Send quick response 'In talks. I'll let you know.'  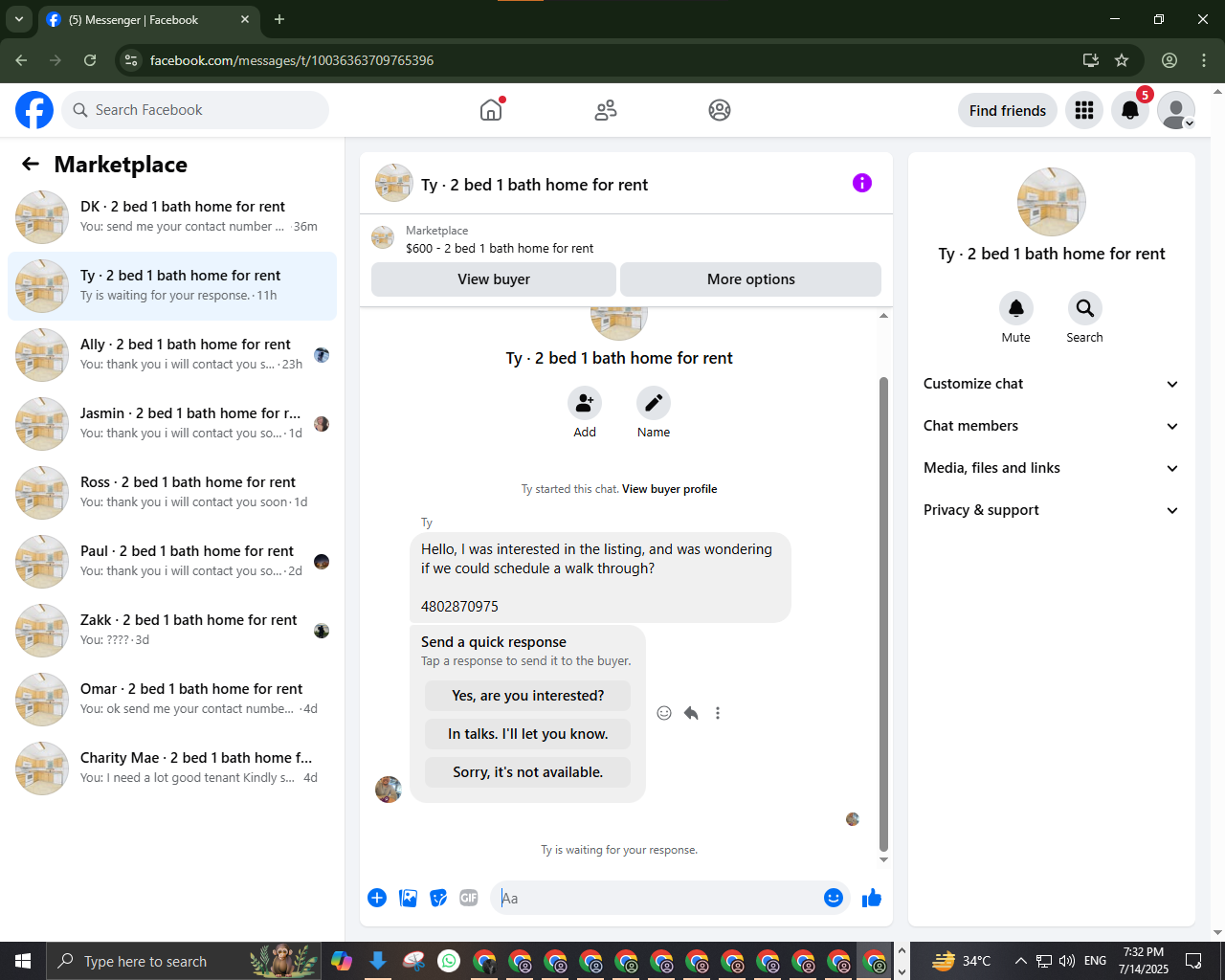pos(528,734)
